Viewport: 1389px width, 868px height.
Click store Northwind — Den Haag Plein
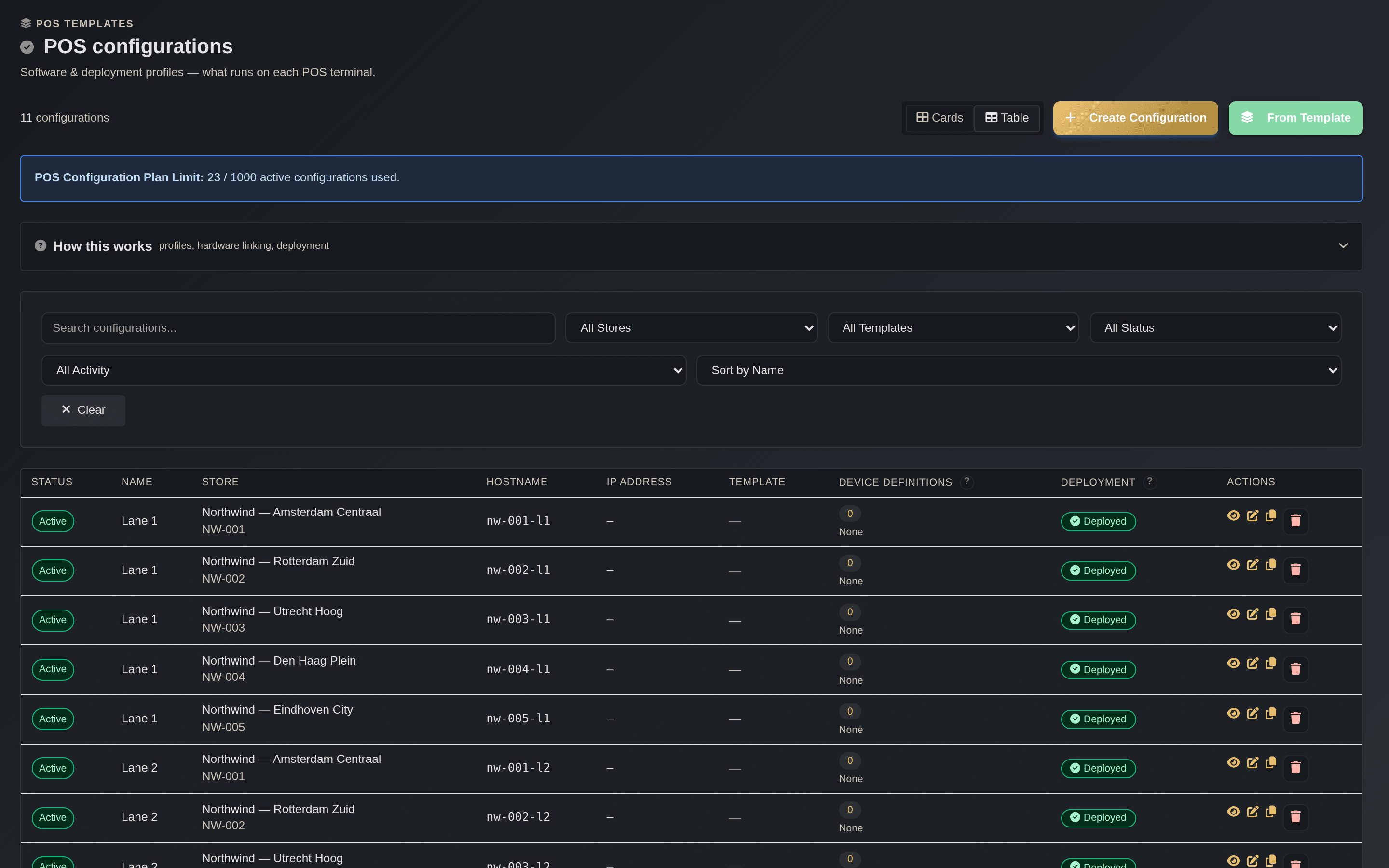pyautogui.click(x=279, y=661)
